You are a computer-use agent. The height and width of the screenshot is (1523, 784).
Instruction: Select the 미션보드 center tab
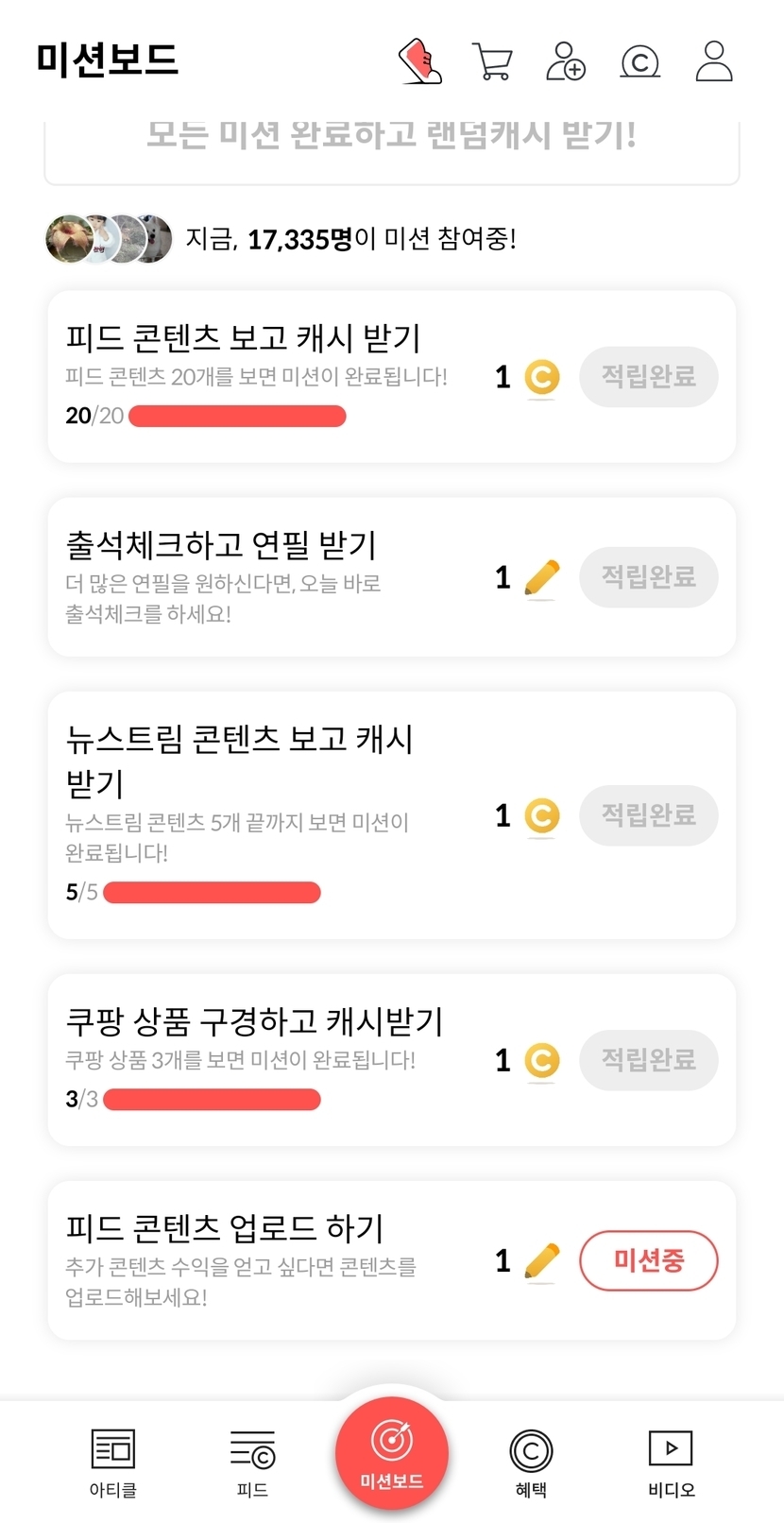click(x=392, y=1453)
